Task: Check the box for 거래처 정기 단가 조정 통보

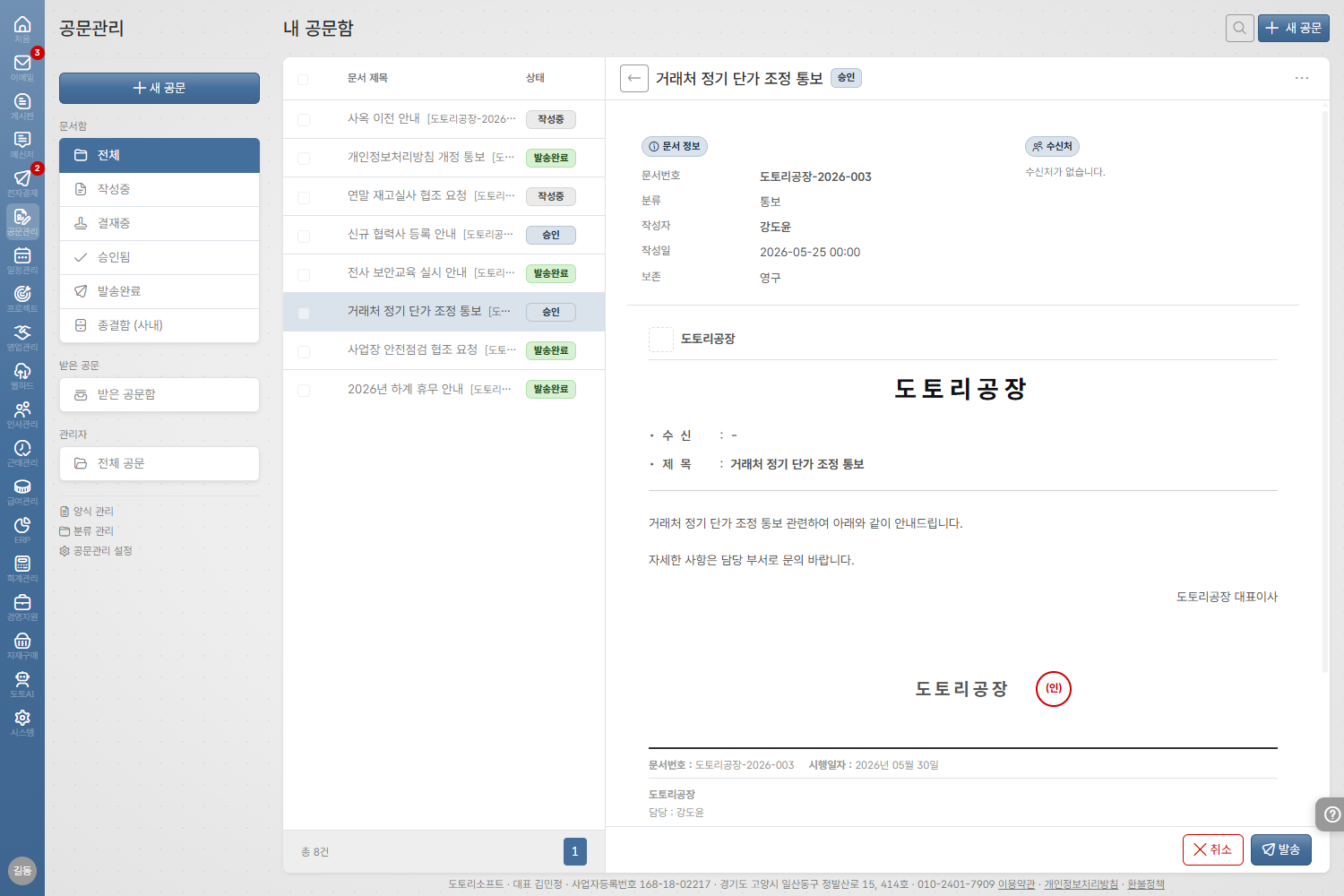Action: (304, 313)
